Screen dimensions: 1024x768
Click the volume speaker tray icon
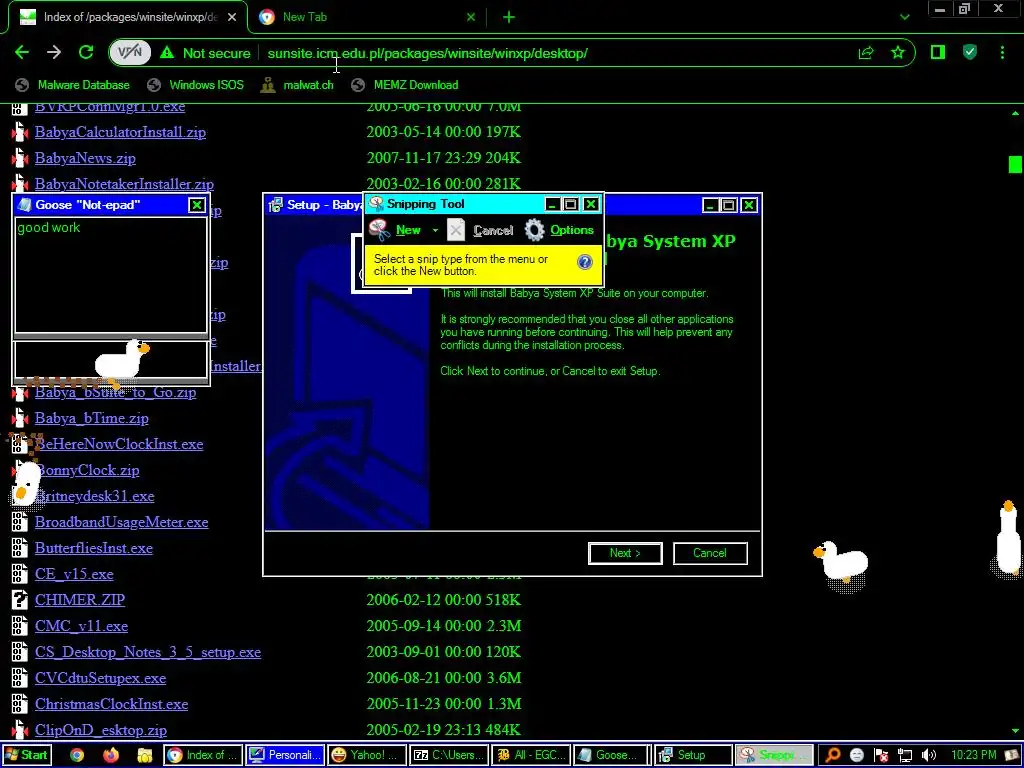[x=928, y=756]
